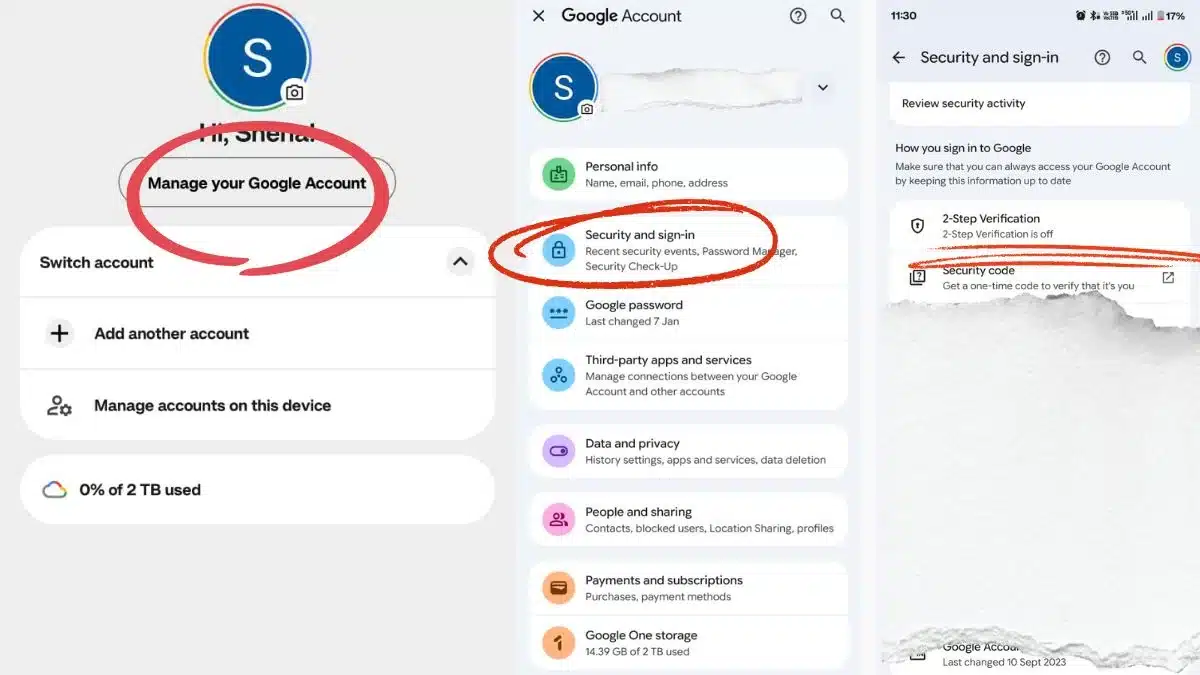The height and width of the screenshot is (675, 1200).
Task: Tap the search icon in Google Account header
Action: point(838,16)
